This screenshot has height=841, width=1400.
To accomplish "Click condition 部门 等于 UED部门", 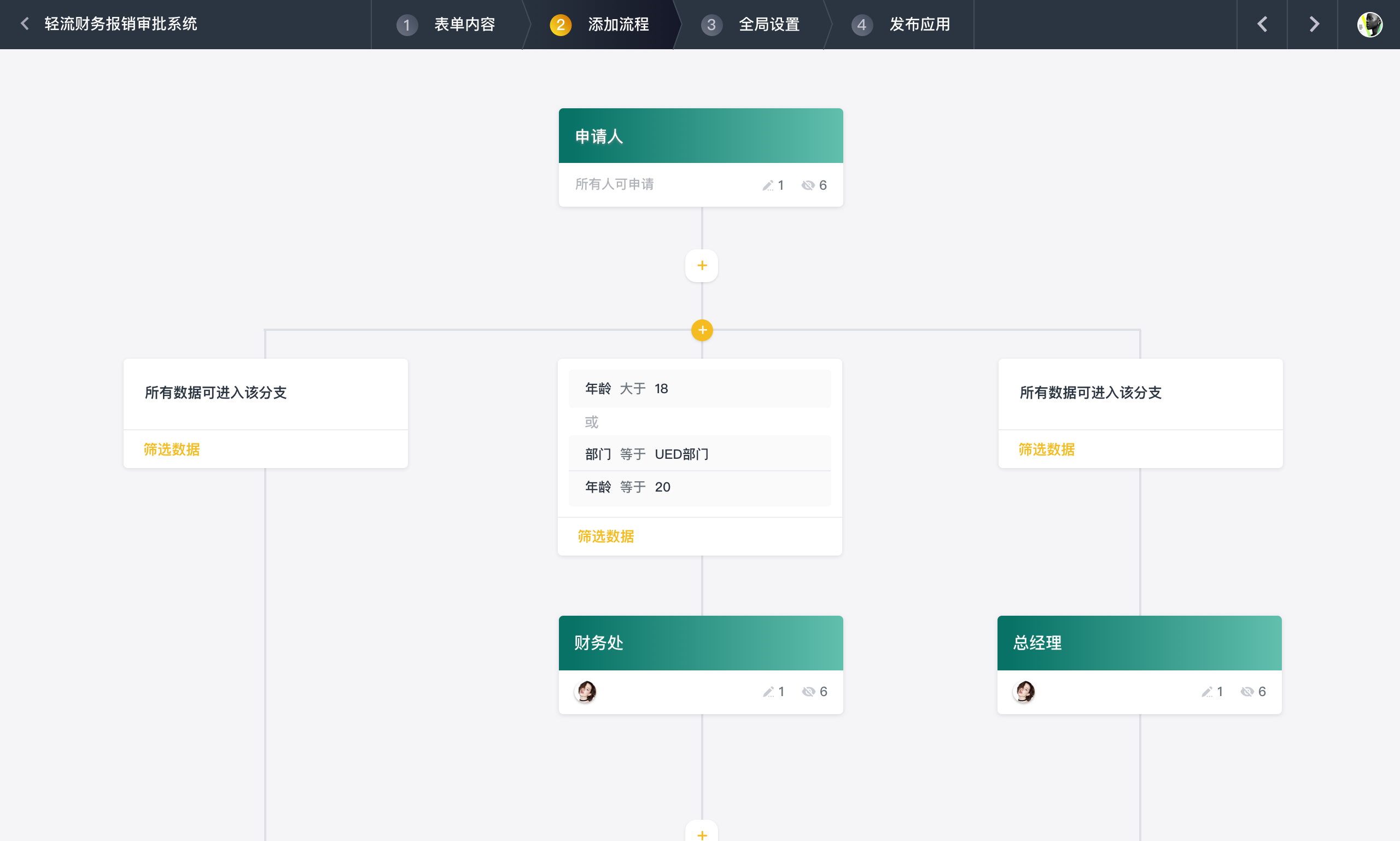I will coord(700,454).
